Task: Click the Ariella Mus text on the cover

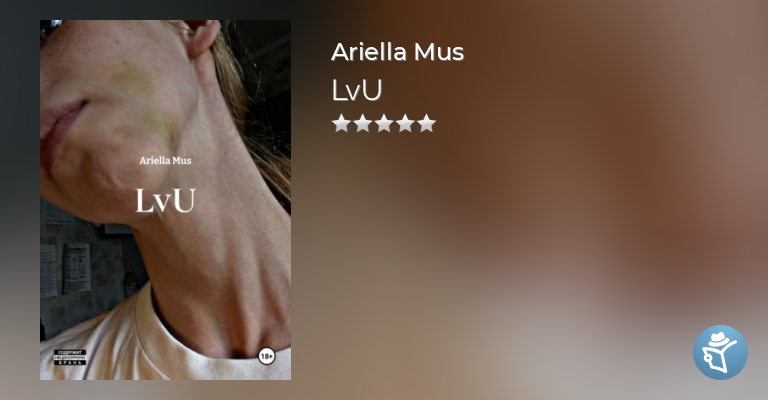Action: click(x=165, y=161)
